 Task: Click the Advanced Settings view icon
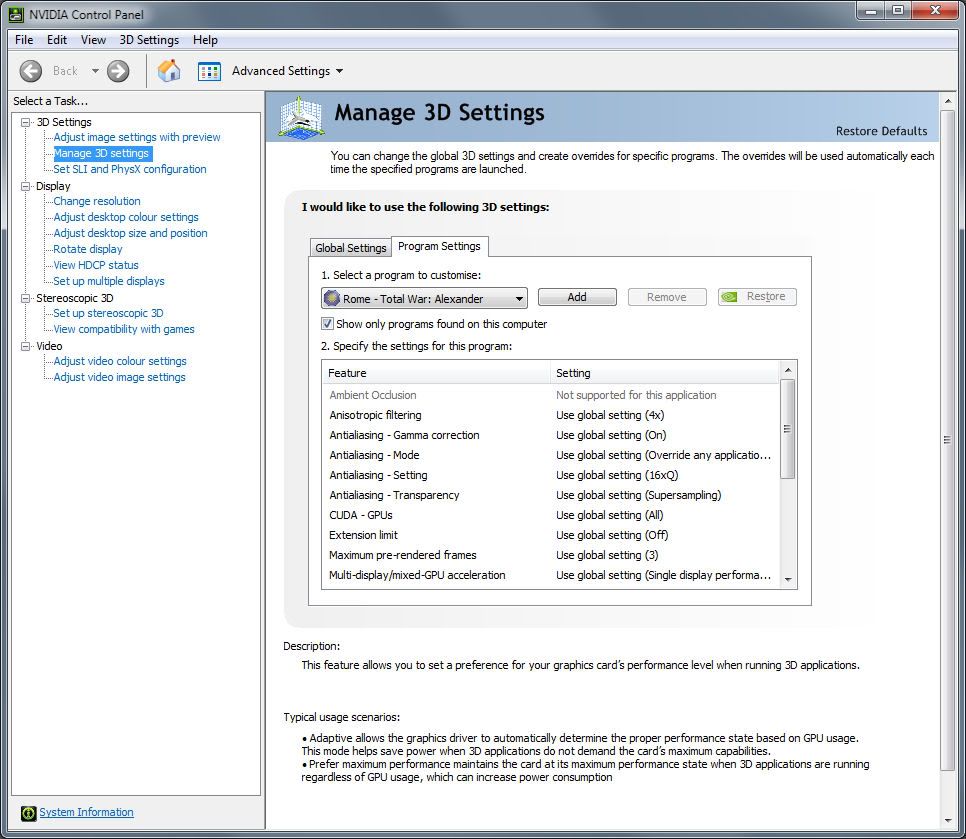pyautogui.click(x=209, y=71)
